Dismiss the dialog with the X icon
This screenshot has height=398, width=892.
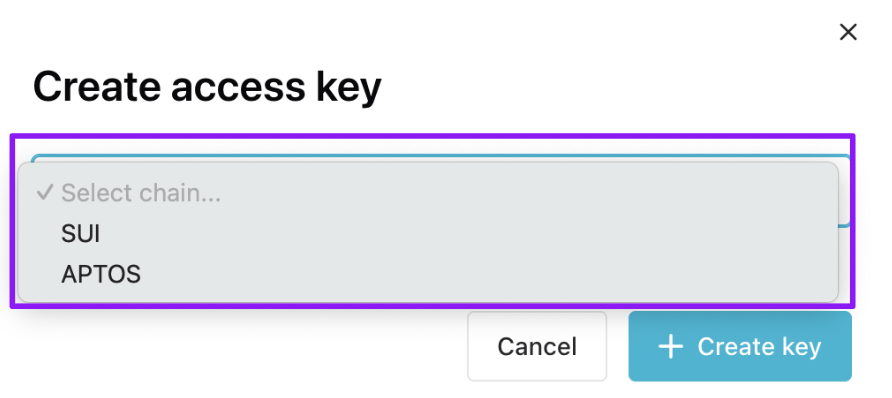[848, 32]
